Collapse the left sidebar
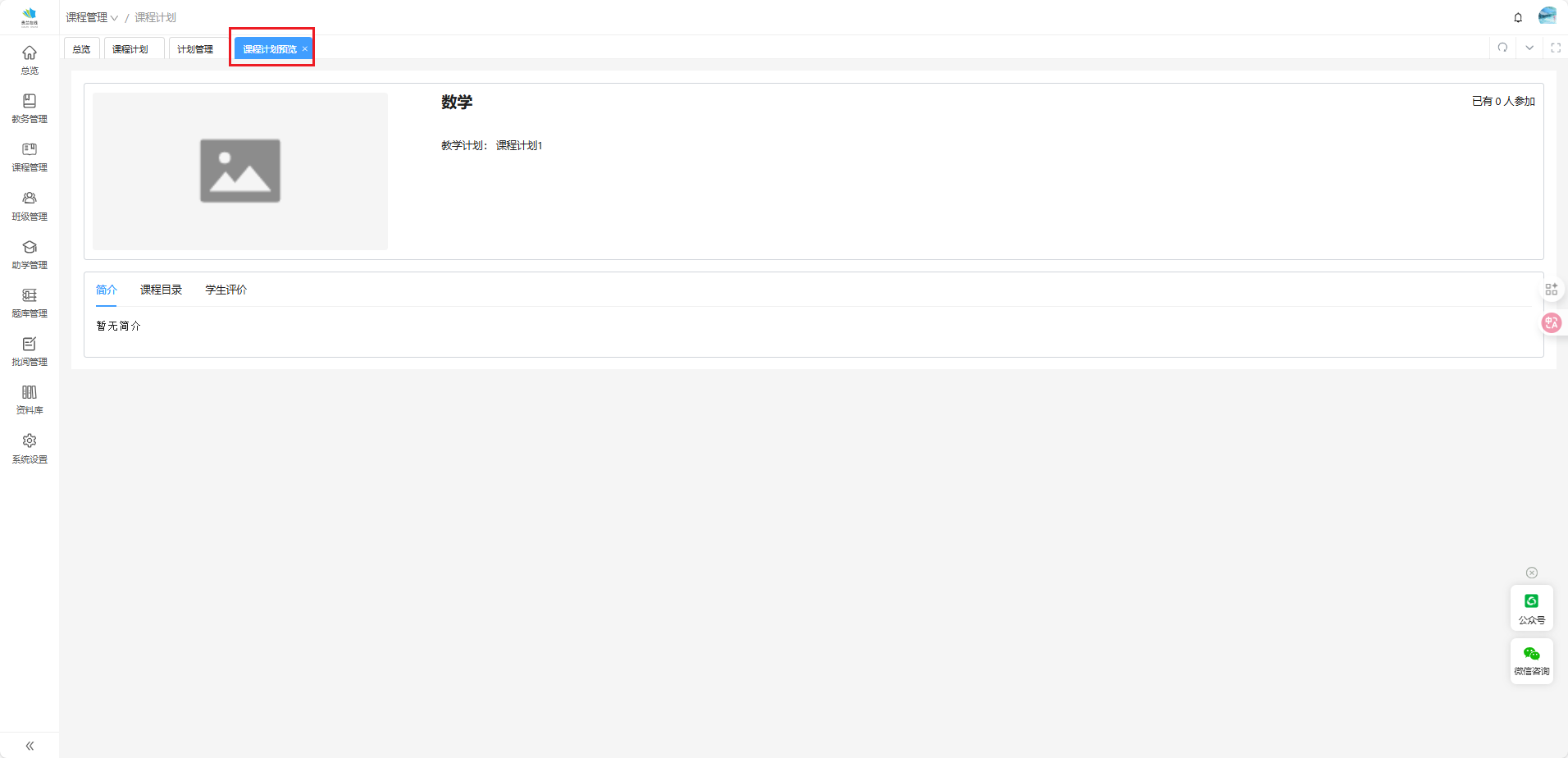 tap(30, 746)
